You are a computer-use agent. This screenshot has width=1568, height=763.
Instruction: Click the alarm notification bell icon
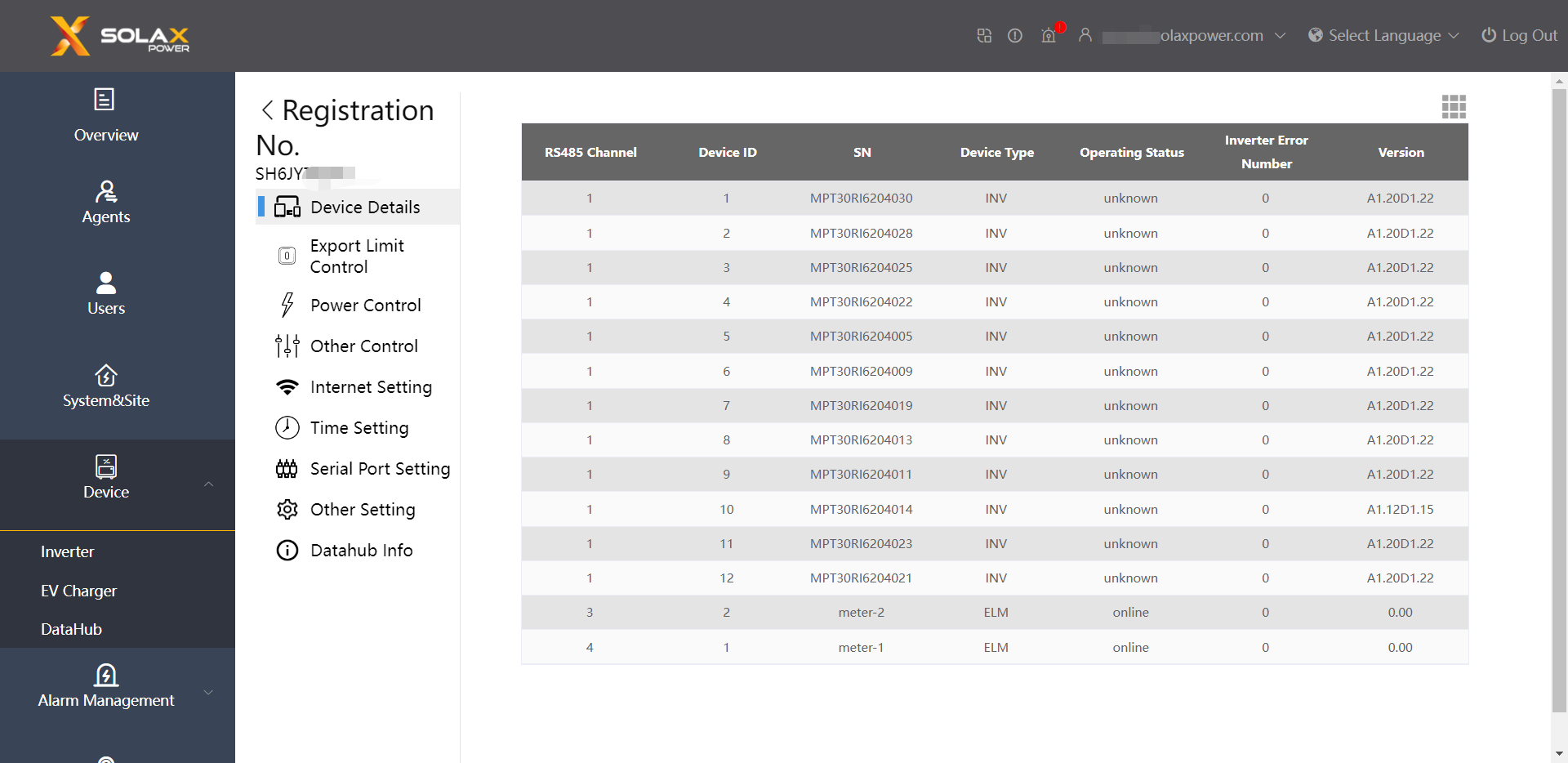coord(1049,35)
